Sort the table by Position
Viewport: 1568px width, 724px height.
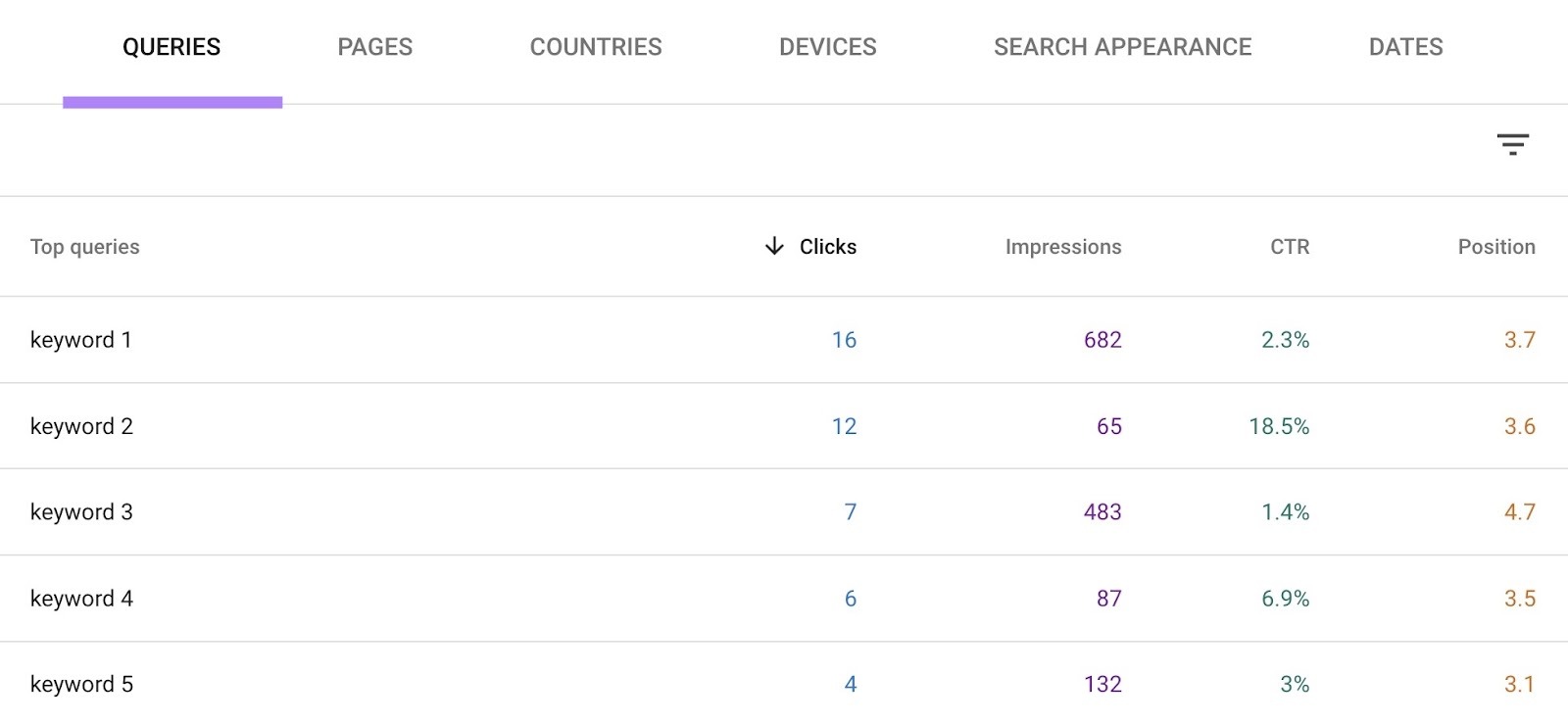[1495, 247]
